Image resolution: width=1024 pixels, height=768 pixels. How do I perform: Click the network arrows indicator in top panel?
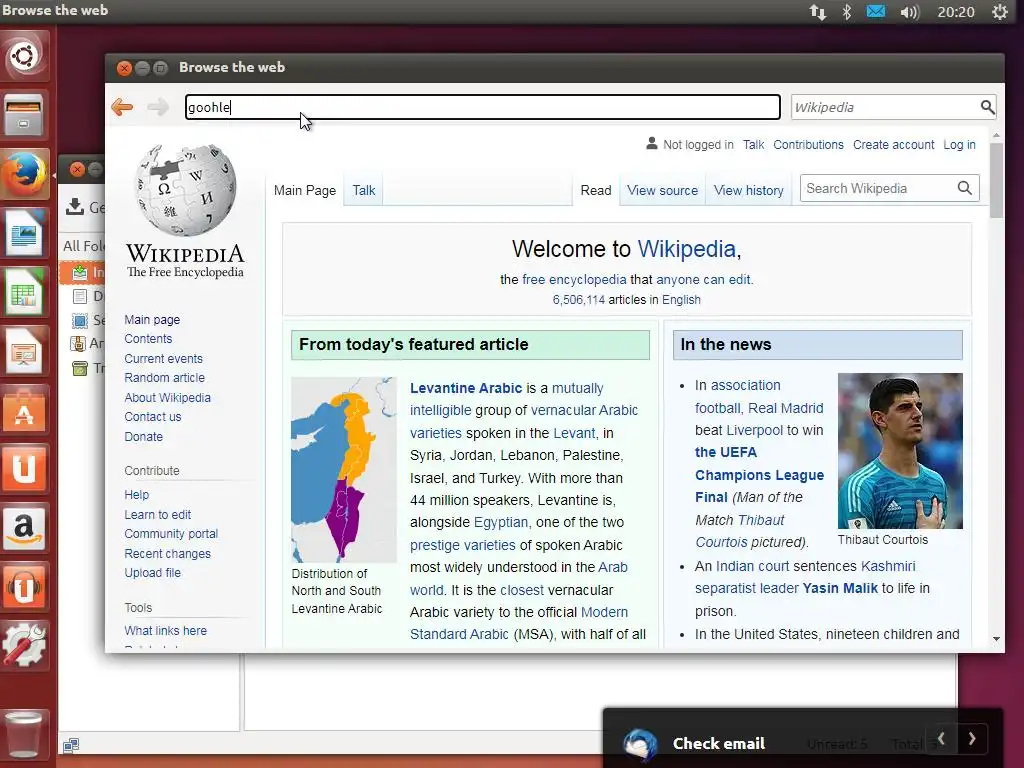click(x=818, y=12)
